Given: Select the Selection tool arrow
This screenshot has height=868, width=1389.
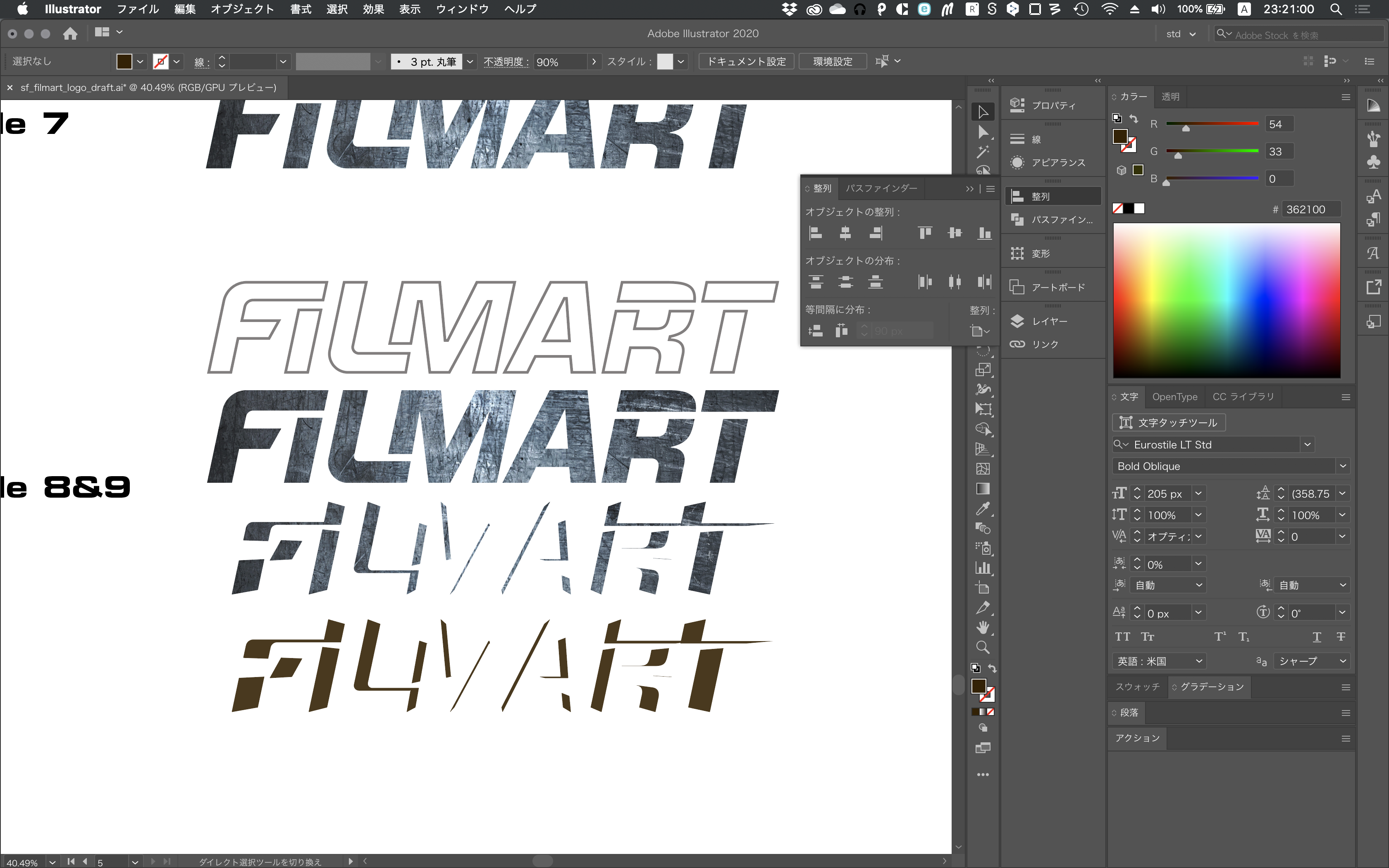Looking at the screenshot, I should (983, 111).
